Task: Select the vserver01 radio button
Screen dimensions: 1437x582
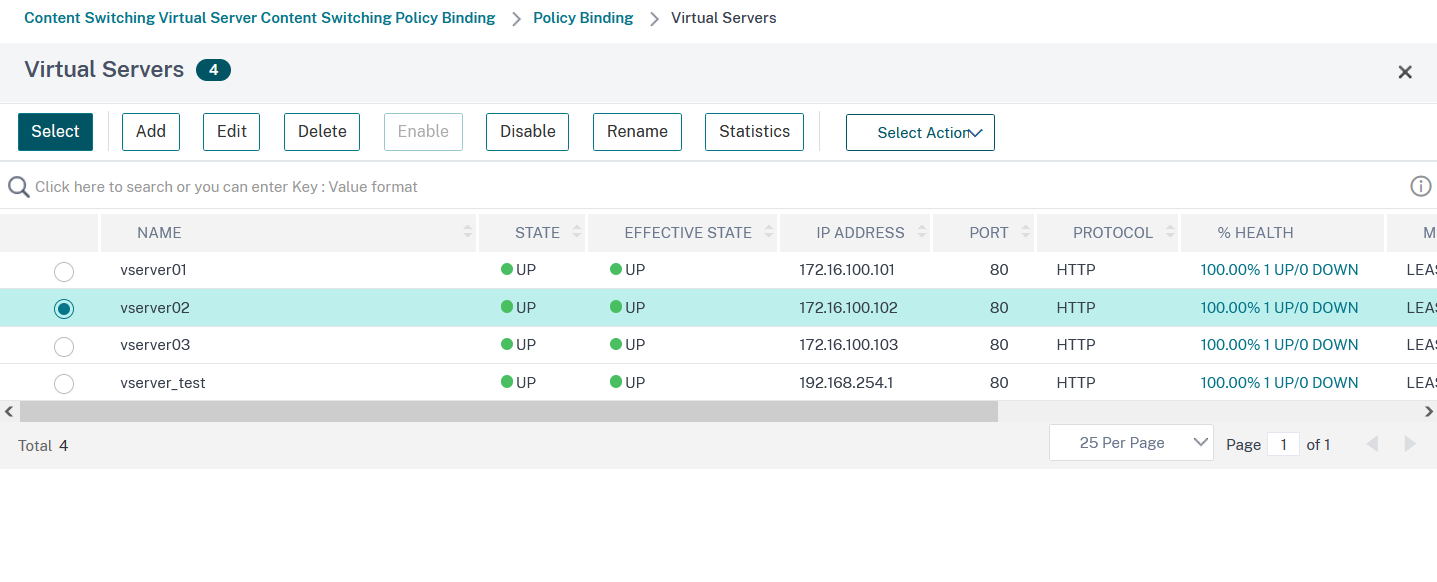Action: (64, 271)
